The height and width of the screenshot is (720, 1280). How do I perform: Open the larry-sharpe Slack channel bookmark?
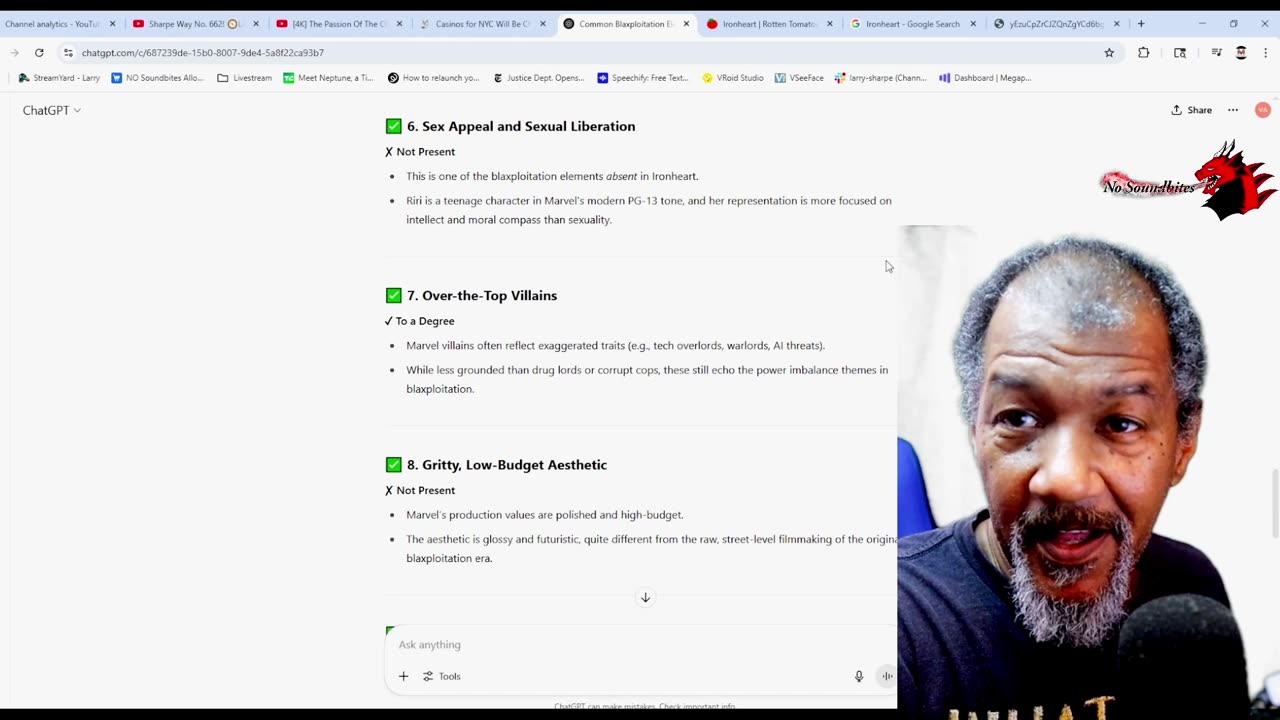(x=880, y=78)
